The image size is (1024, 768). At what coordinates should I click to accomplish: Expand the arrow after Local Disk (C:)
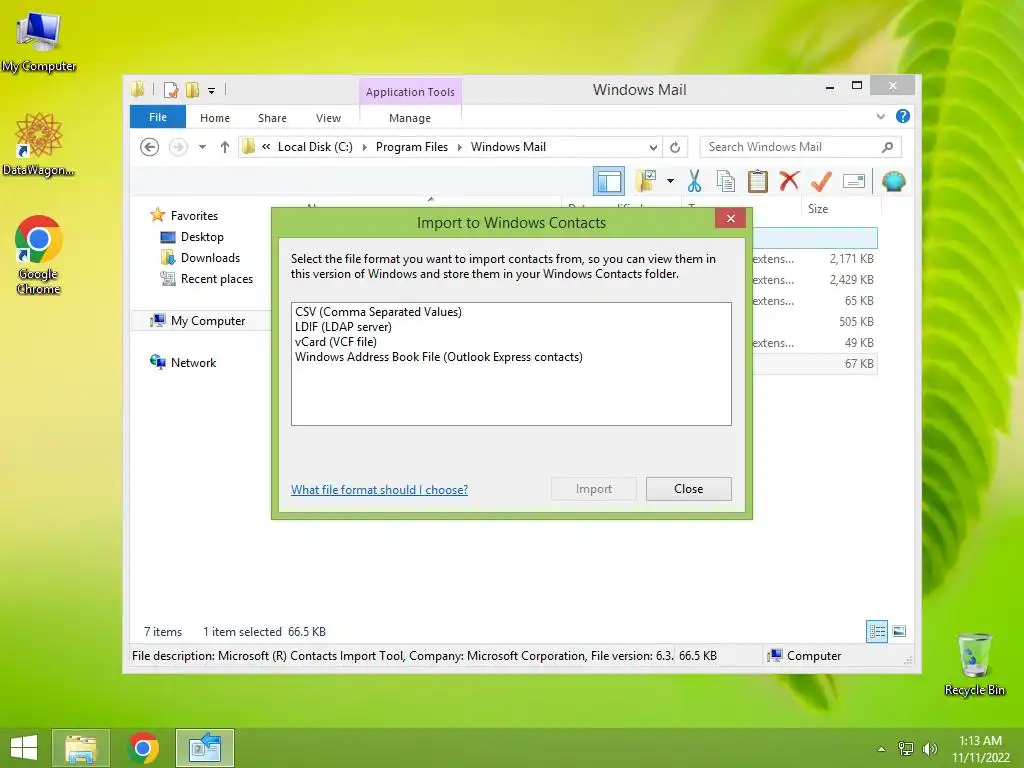364,148
